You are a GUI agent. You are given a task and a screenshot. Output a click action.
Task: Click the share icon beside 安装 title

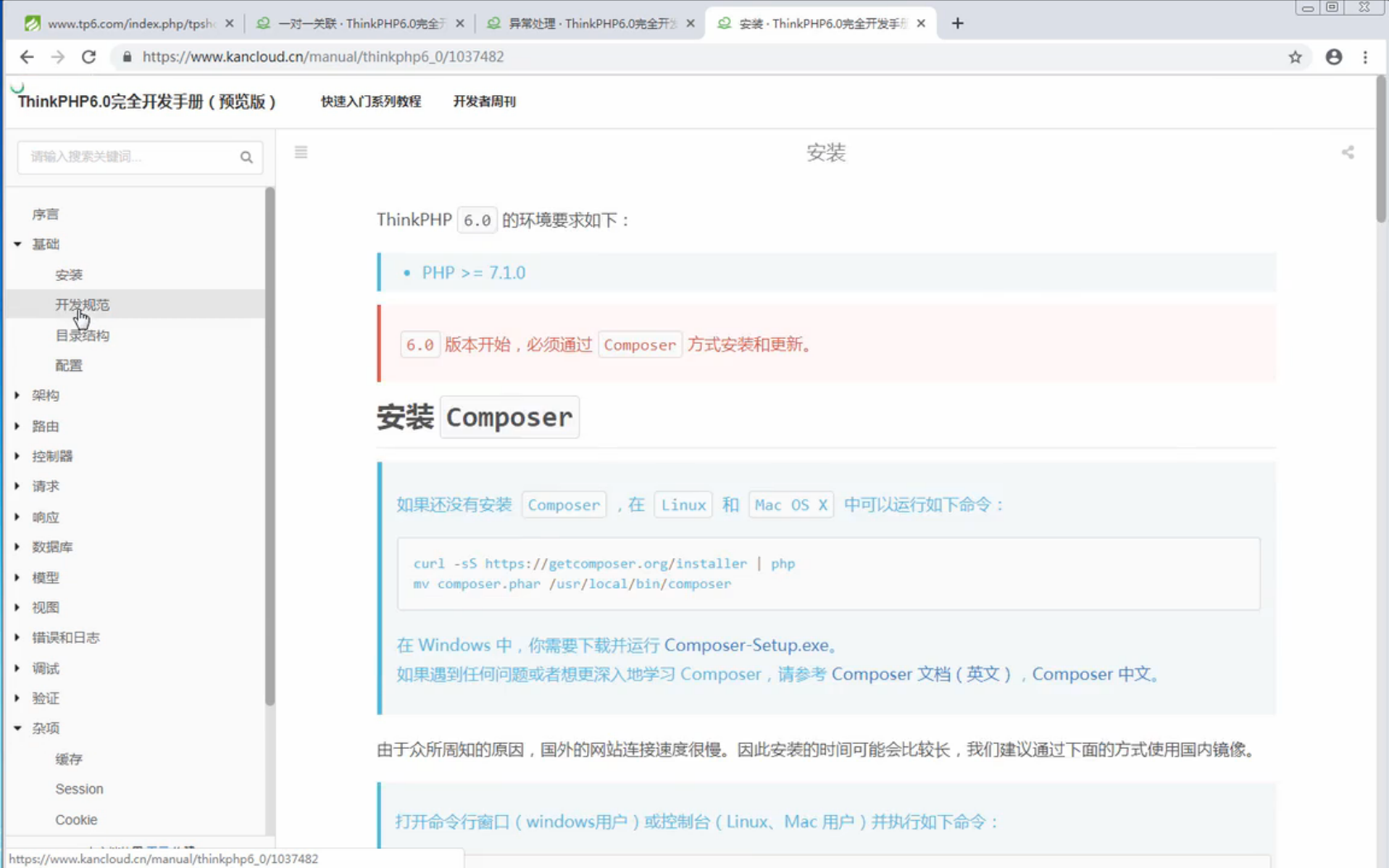click(x=1348, y=152)
